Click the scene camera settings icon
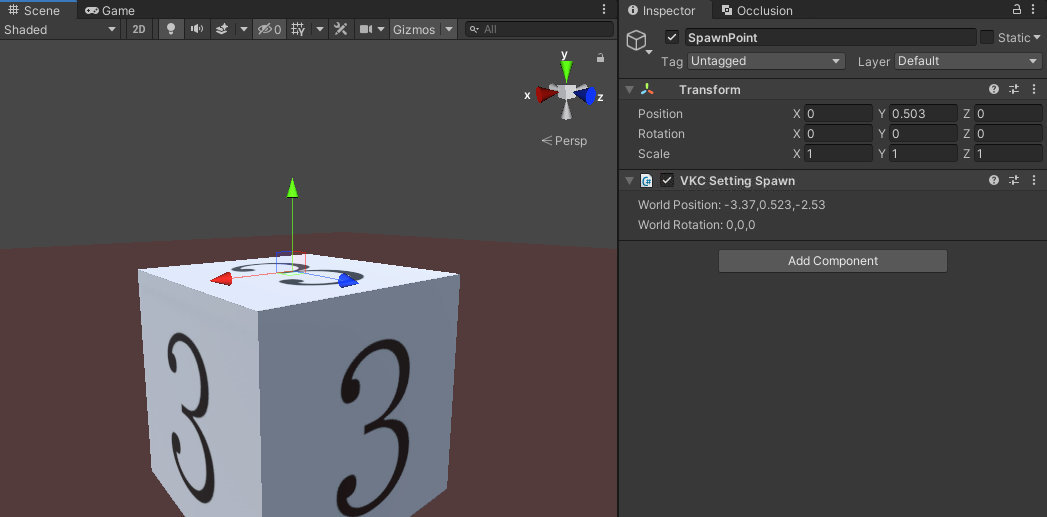Viewport: 1047px width, 517px height. 367,29
